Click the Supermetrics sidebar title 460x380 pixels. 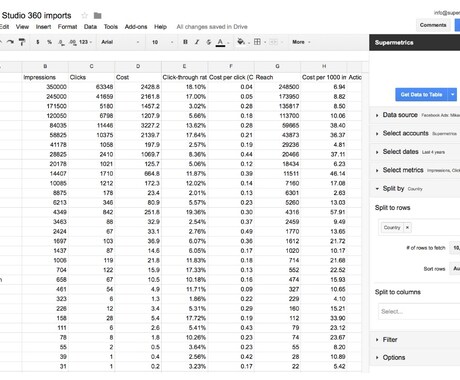(394, 42)
